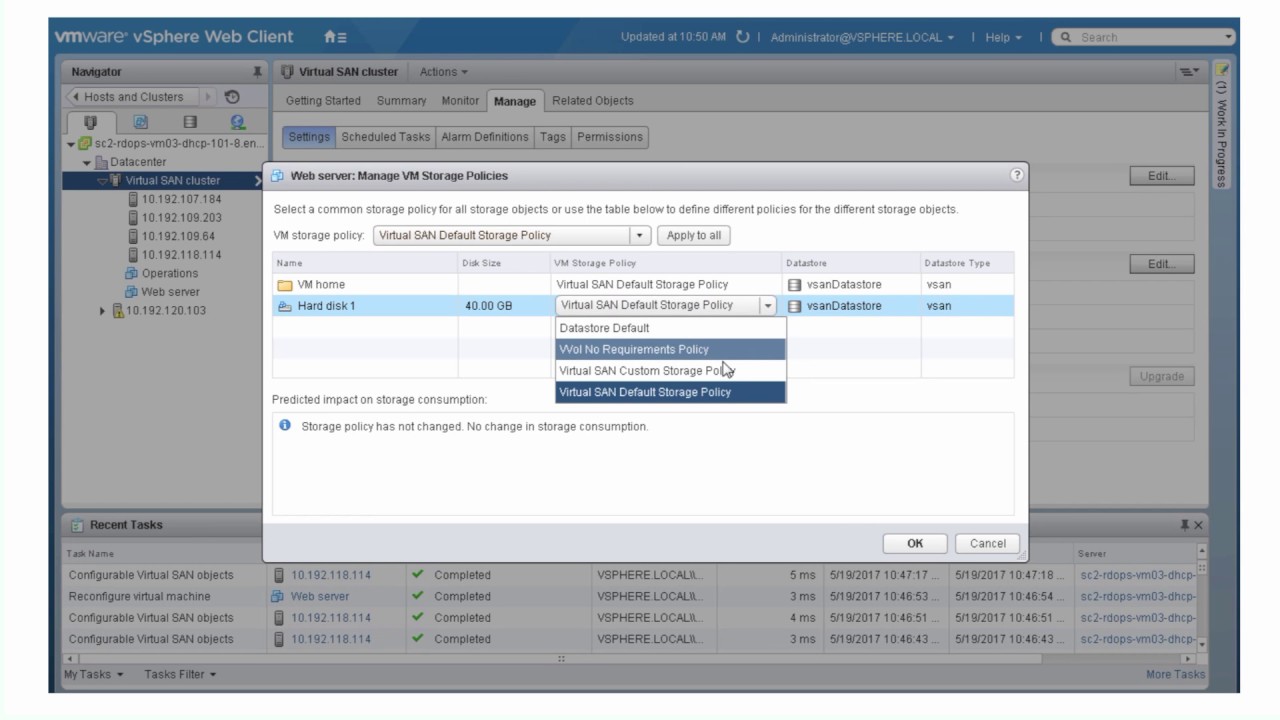Open the Tasks Filter dropdown
The height and width of the screenshot is (720, 1280).
click(x=180, y=674)
